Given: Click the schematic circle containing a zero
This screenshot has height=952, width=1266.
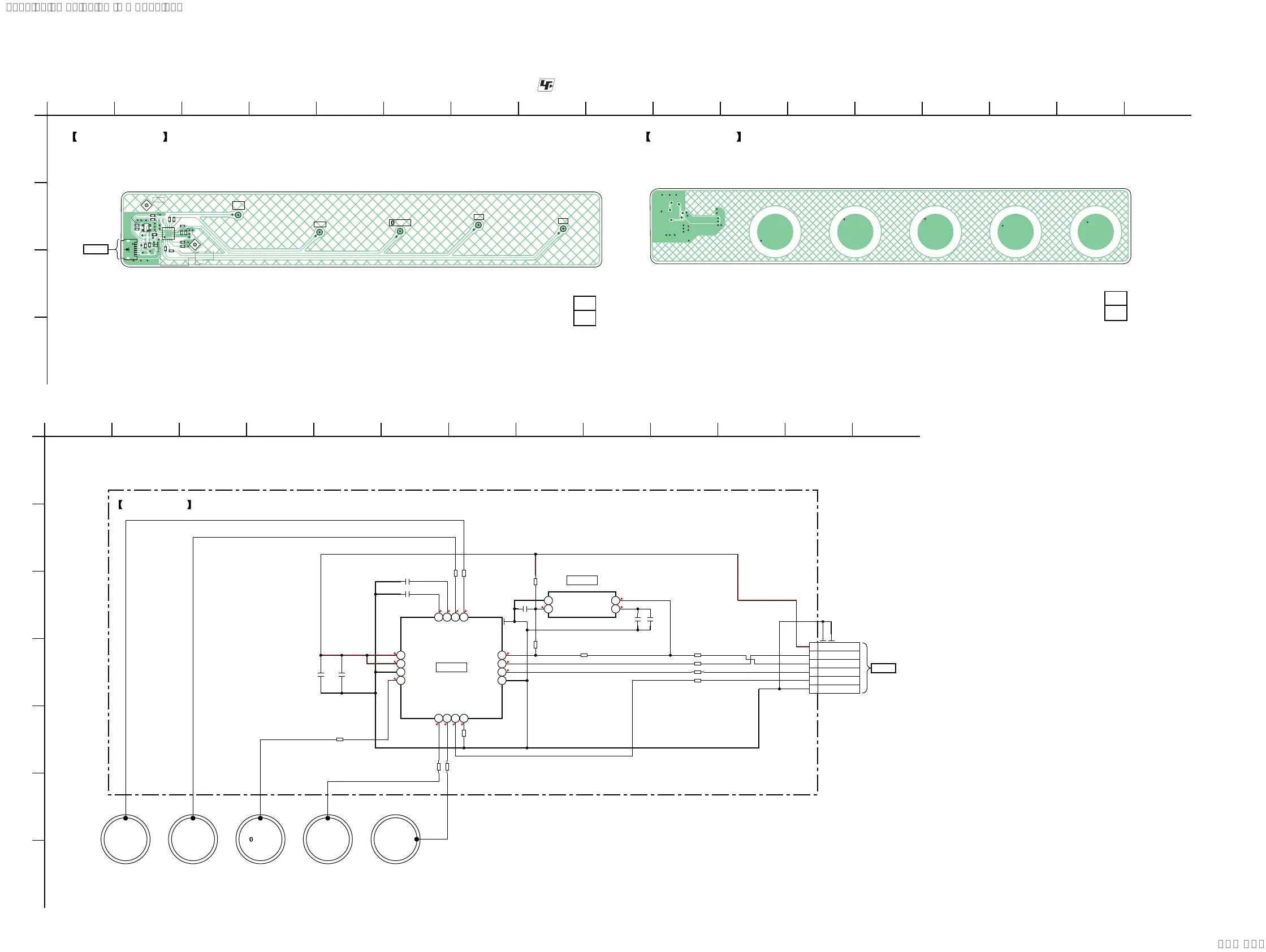Looking at the screenshot, I should click(x=261, y=840).
